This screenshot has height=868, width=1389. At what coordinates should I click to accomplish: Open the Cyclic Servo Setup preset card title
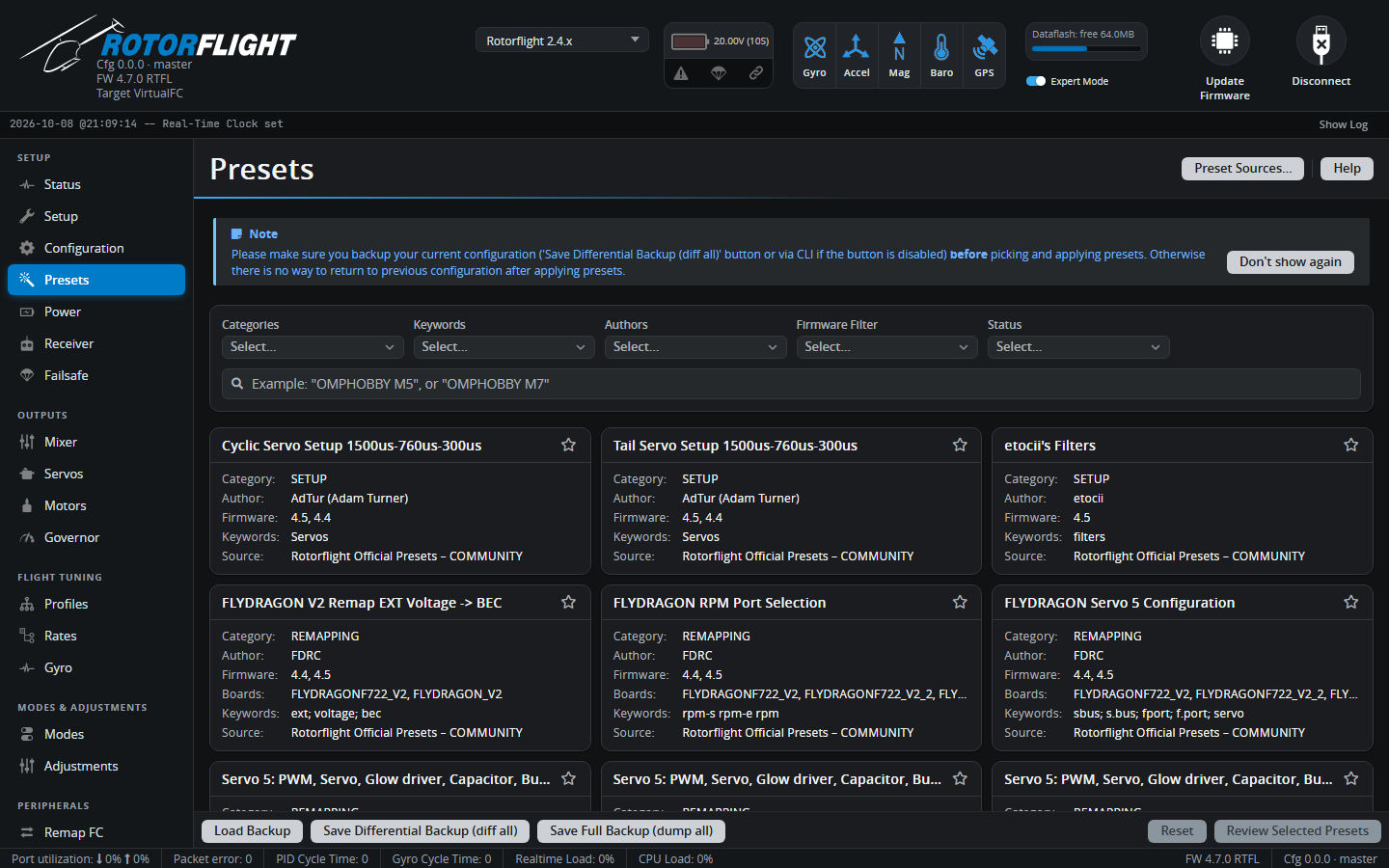point(352,446)
